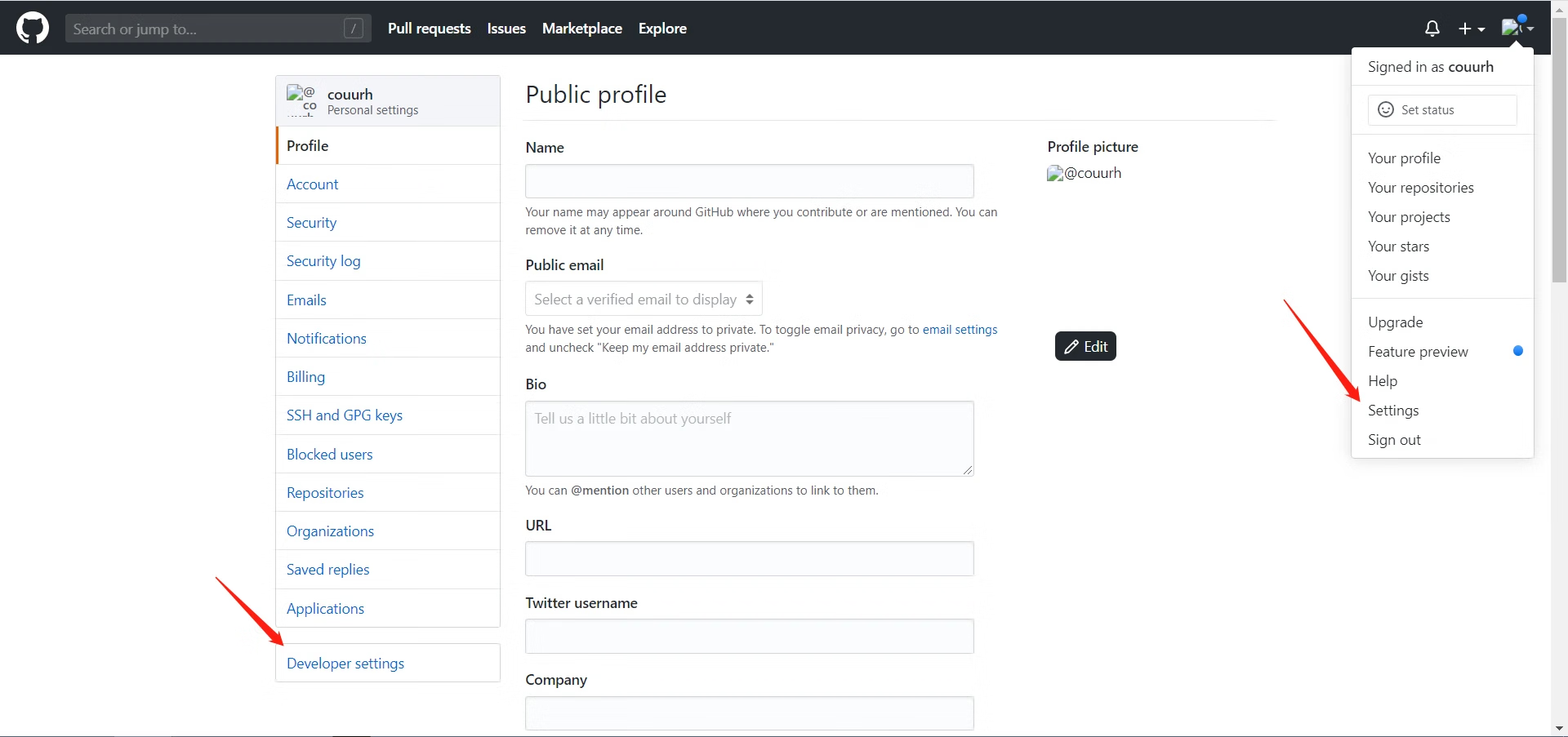Click the GitHub Octocat logo

point(33,28)
